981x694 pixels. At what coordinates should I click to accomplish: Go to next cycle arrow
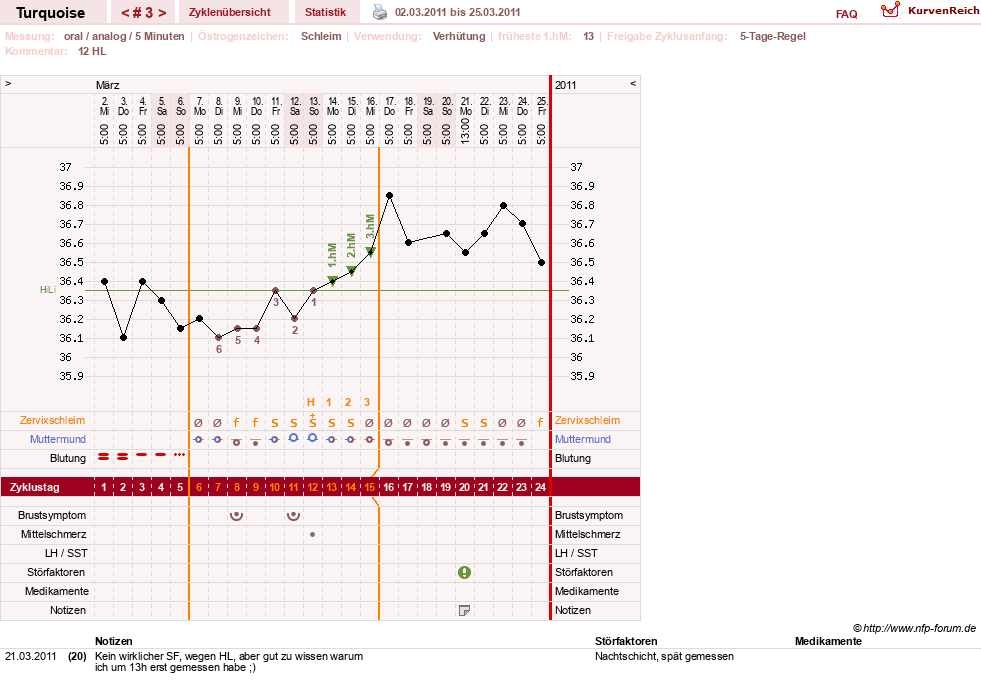click(x=161, y=13)
